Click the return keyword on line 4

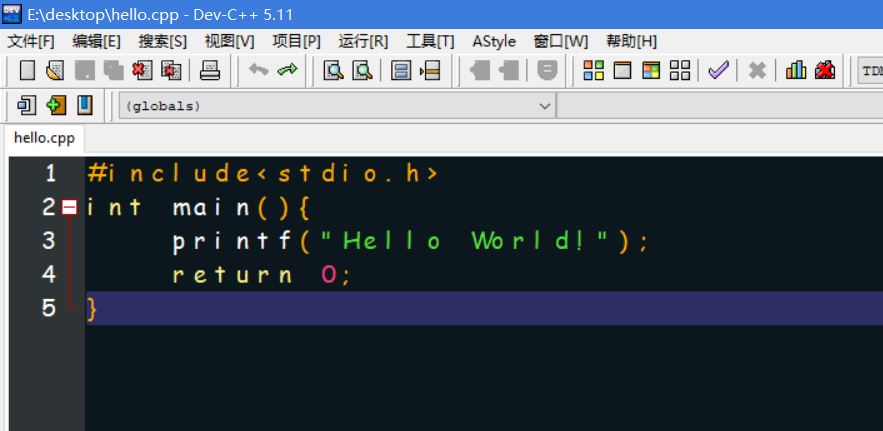(233, 276)
